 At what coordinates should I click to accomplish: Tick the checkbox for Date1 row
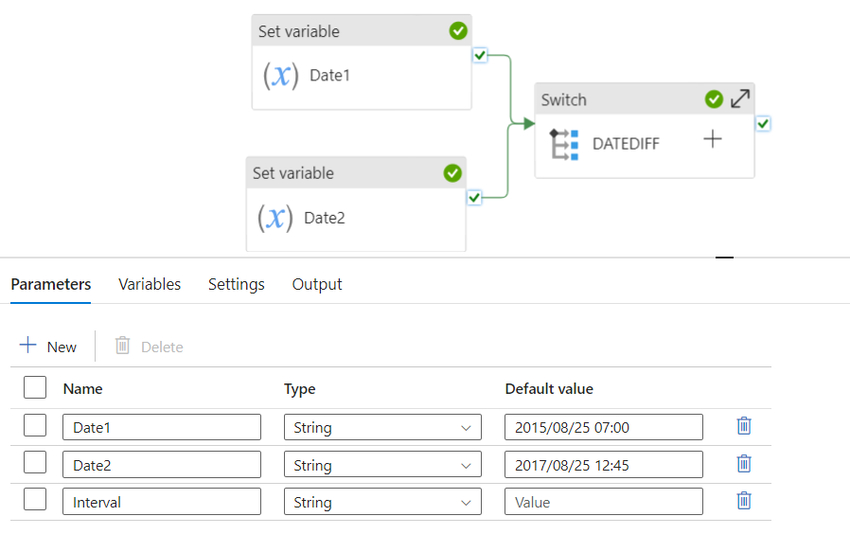coord(35,426)
